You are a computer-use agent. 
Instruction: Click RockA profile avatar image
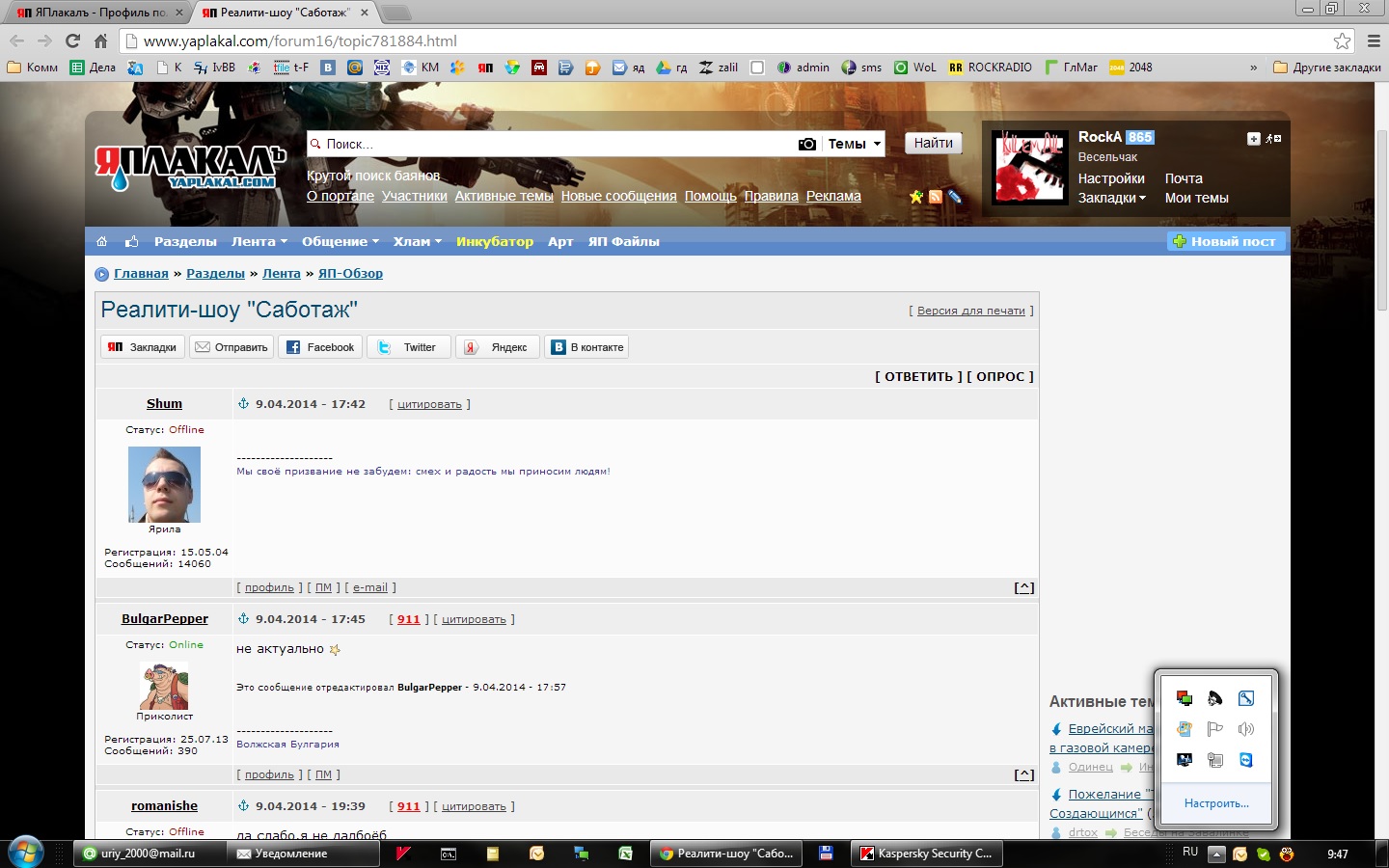click(x=1030, y=167)
